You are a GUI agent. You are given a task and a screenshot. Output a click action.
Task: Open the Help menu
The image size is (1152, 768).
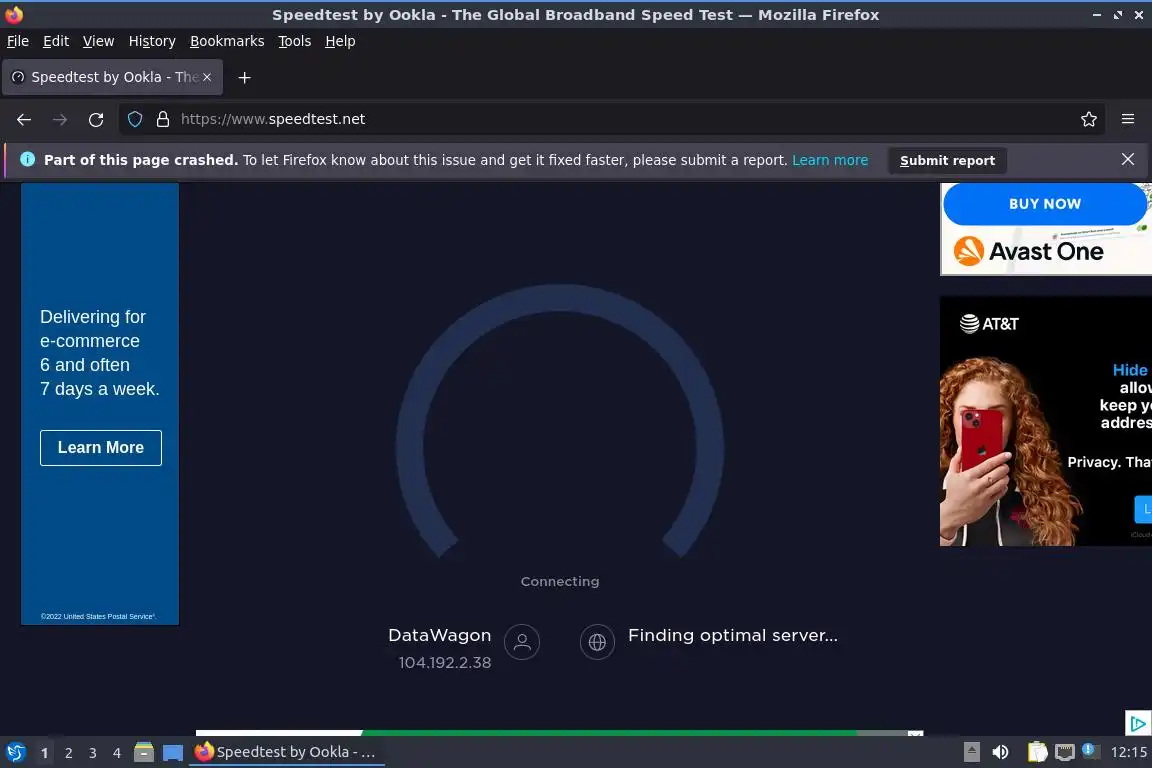340,41
